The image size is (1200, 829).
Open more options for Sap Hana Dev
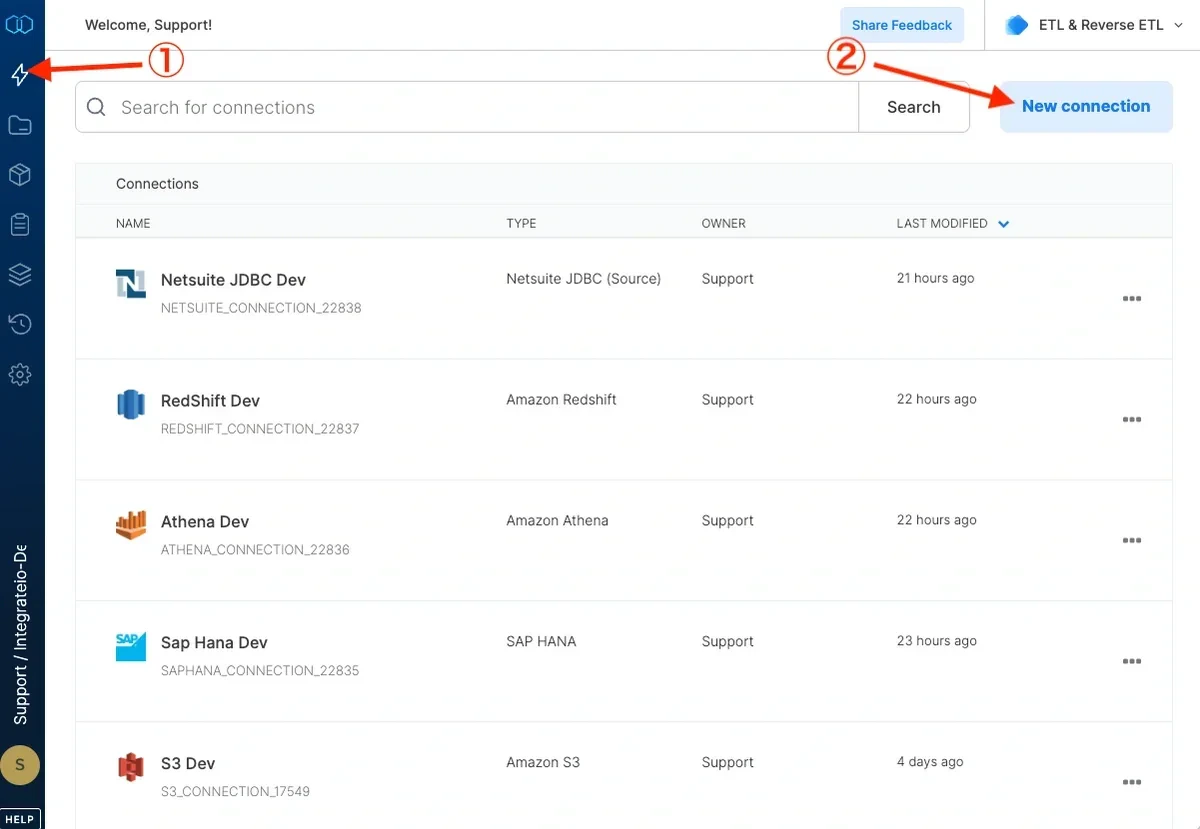pyautogui.click(x=1132, y=662)
